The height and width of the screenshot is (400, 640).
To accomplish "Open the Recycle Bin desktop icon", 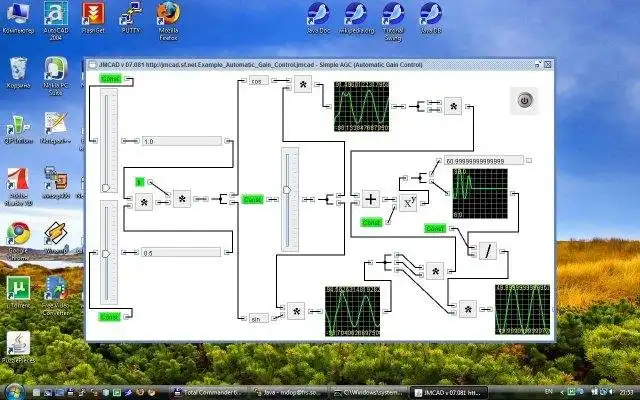I will 18,73.
